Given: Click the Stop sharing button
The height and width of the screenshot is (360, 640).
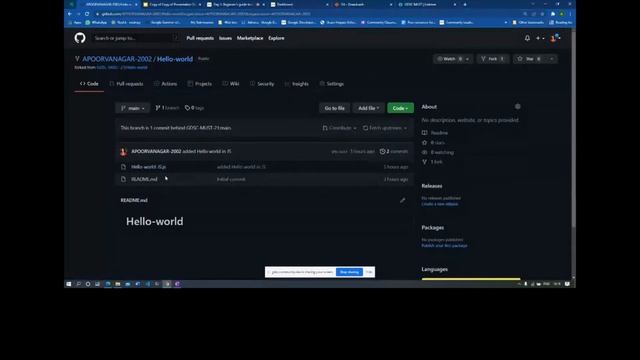Looking at the screenshot, I should (x=349, y=272).
